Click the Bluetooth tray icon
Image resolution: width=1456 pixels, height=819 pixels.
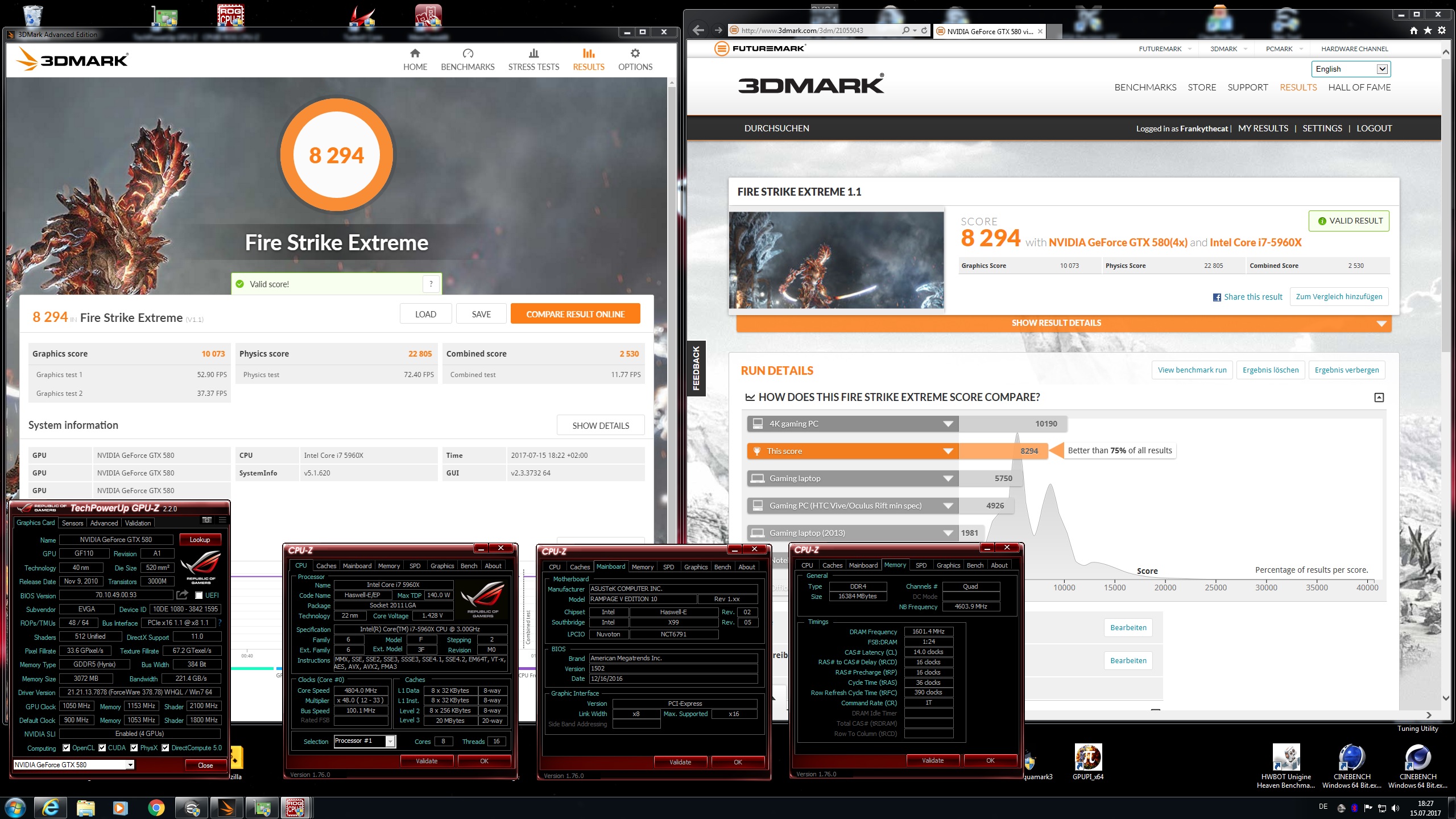coord(1354,808)
